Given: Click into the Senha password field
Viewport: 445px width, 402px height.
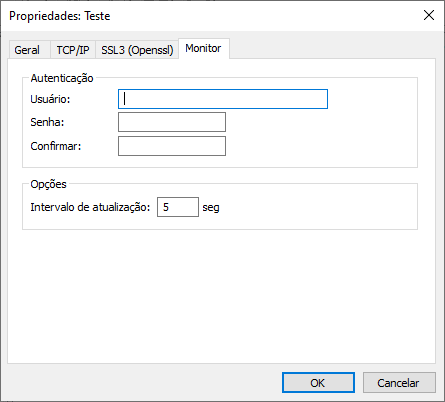Looking at the screenshot, I should [172, 122].
